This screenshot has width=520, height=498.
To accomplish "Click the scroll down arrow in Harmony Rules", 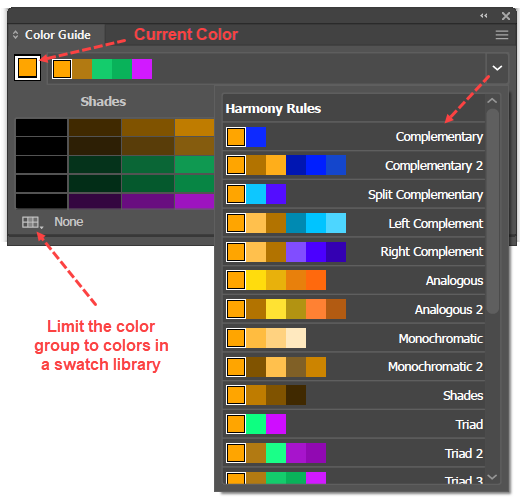I will 492,477.
